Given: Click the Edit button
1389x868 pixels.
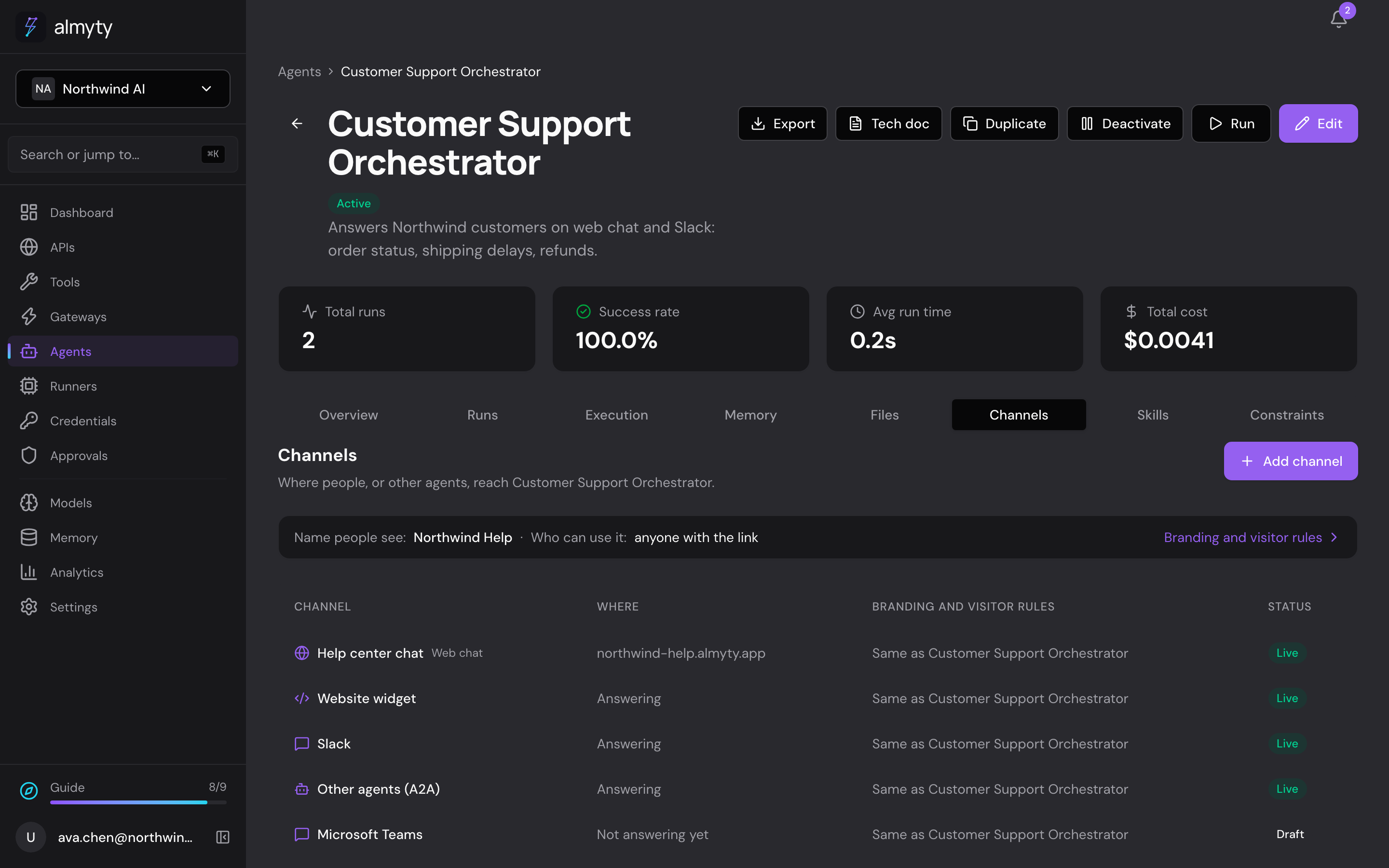Looking at the screenshot, I should [1318, 123].
